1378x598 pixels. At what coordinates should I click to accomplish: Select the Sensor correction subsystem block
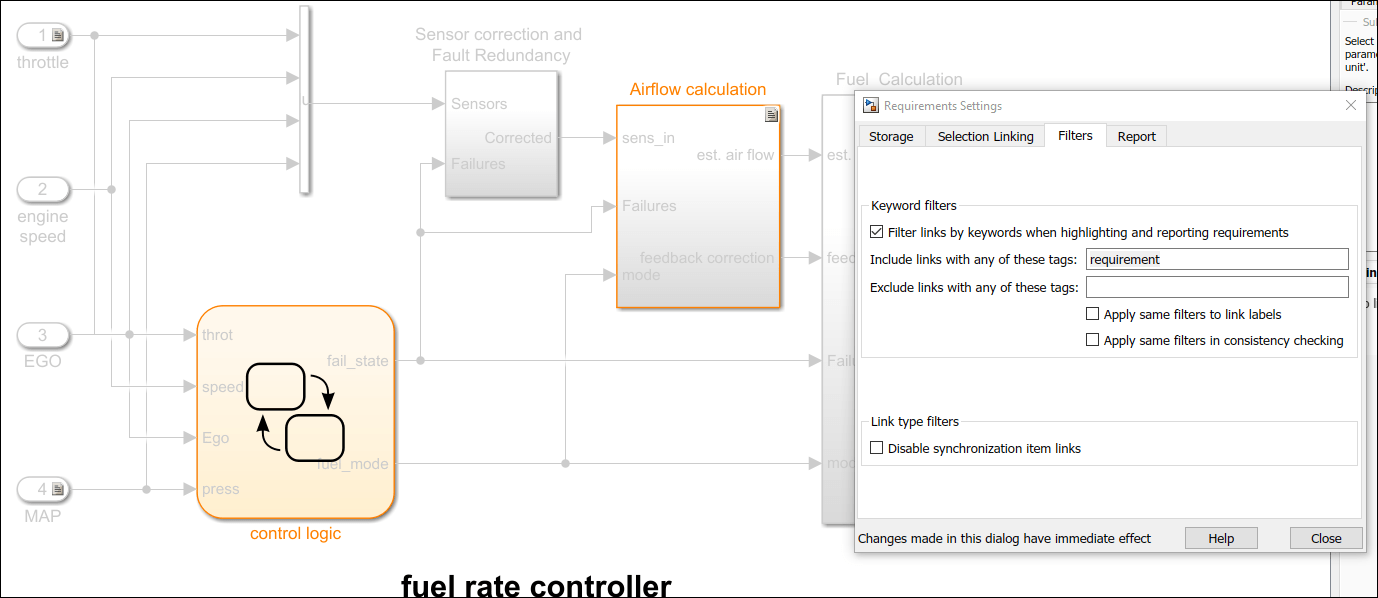point(500,134)
